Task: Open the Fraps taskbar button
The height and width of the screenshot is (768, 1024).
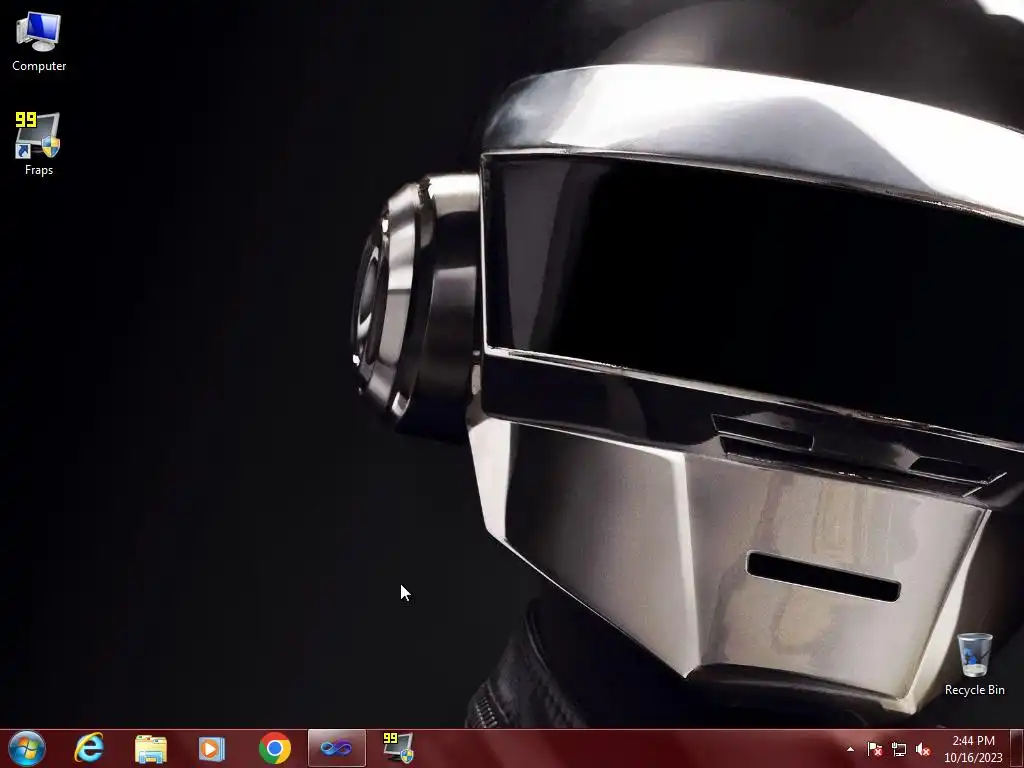Action: [398, 748]
